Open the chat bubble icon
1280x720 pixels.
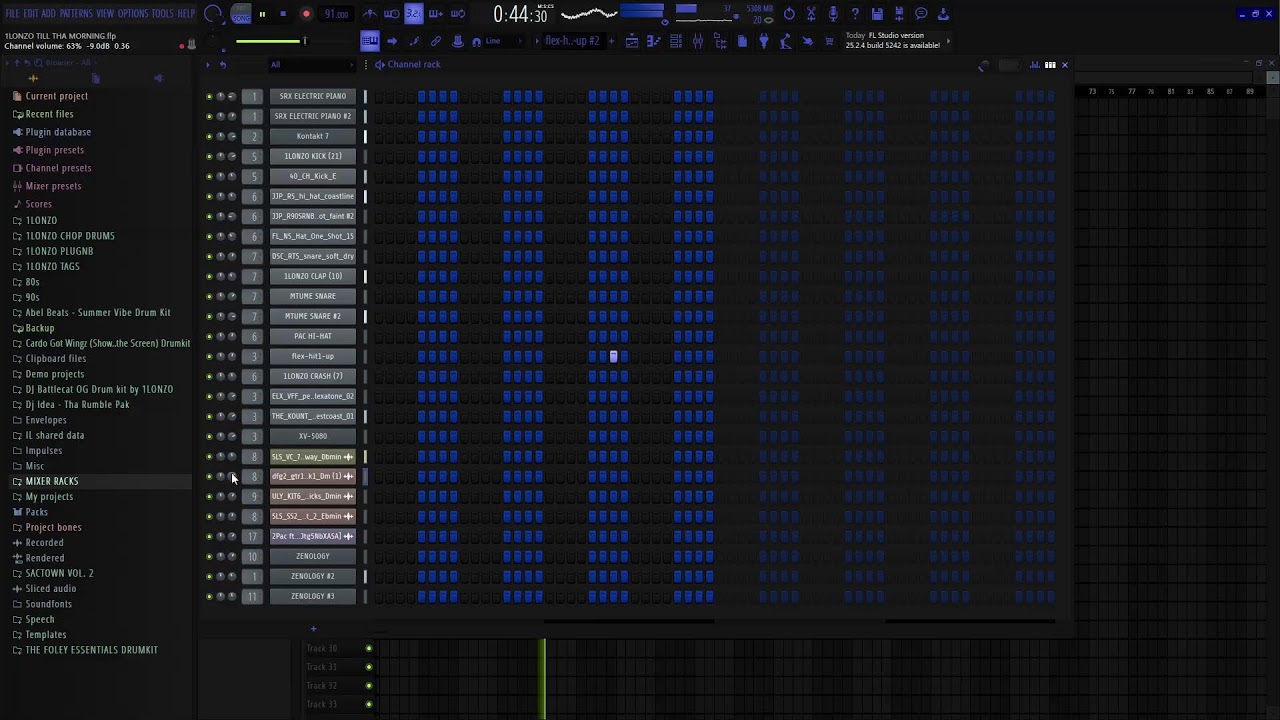tap(921, 14)
